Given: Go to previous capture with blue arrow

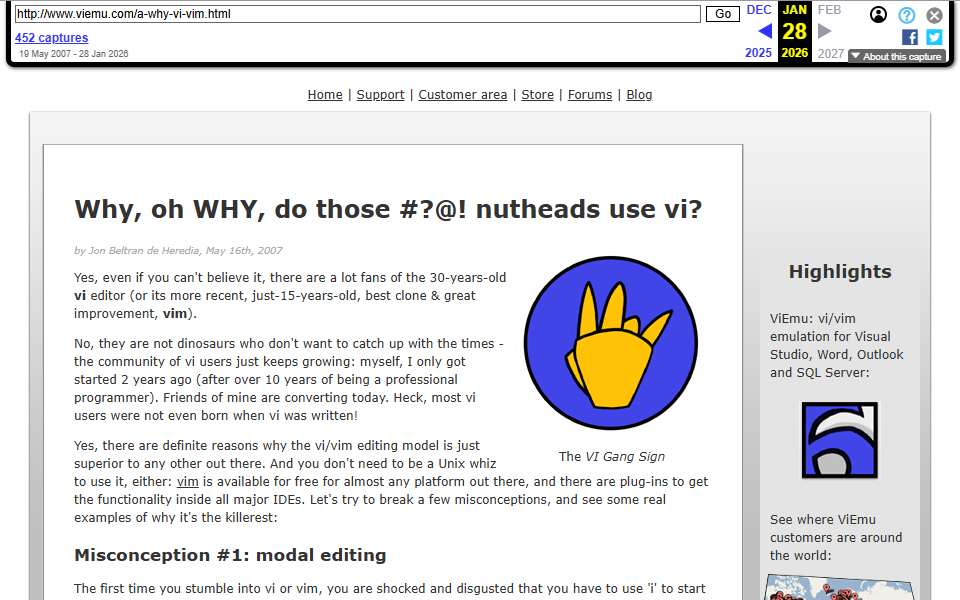Looking at the screenshot, I should [x=765, y=31].
